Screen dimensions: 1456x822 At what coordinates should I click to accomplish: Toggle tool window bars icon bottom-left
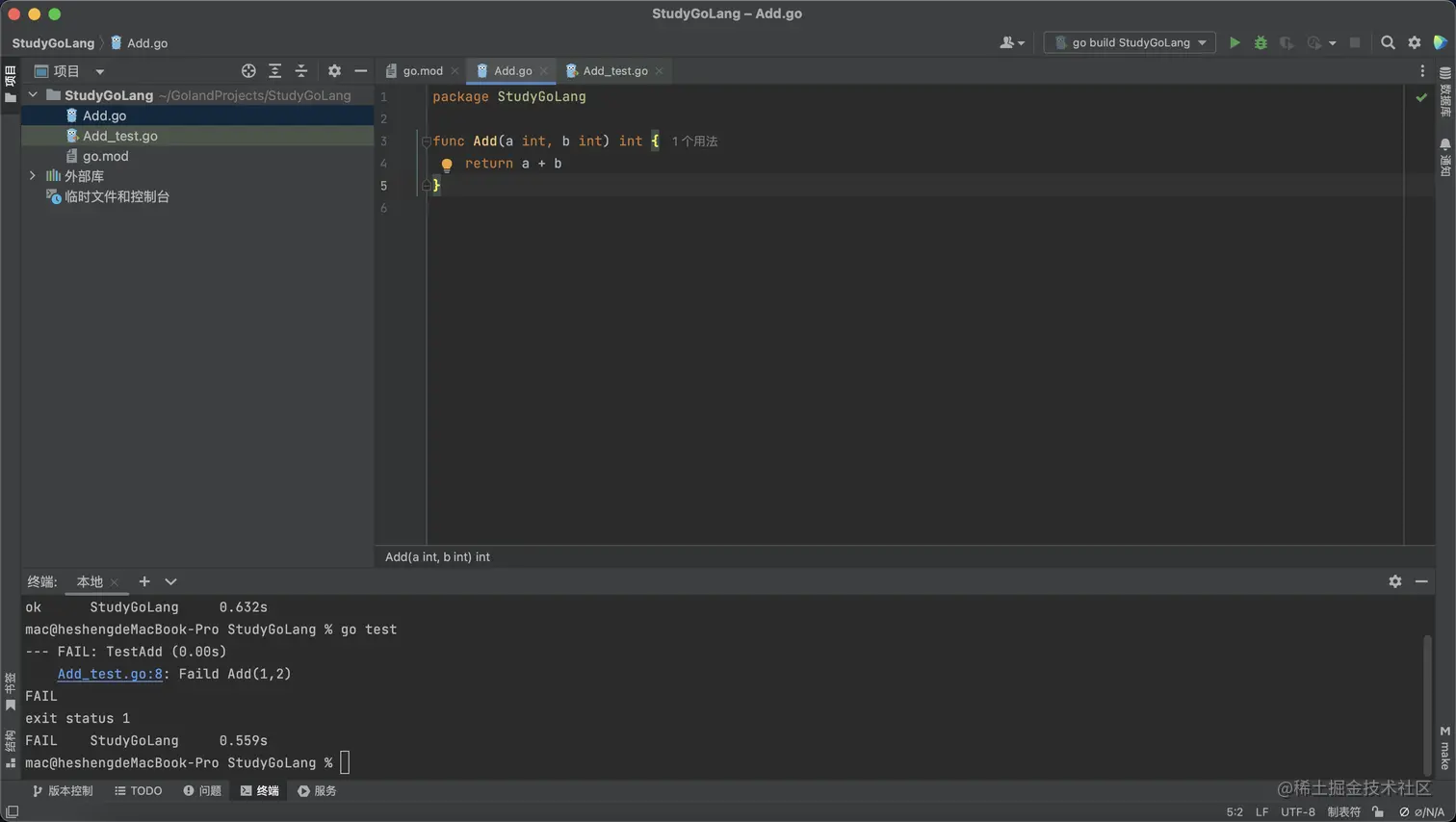point(12,812)
